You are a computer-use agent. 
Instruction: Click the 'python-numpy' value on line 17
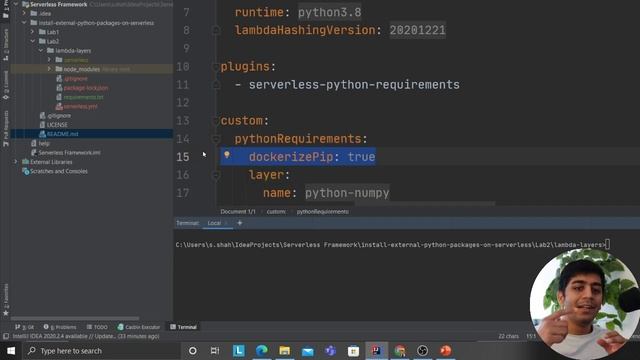pos(347,193)
